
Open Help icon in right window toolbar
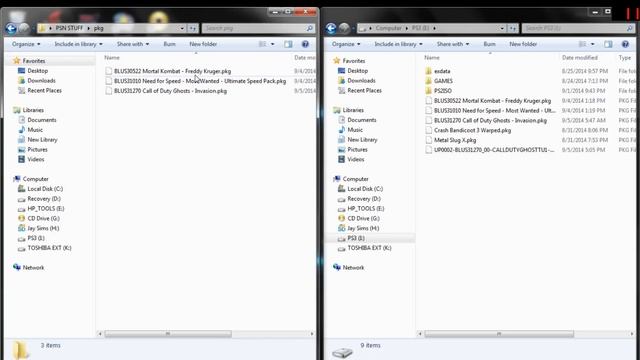point(625,44)
